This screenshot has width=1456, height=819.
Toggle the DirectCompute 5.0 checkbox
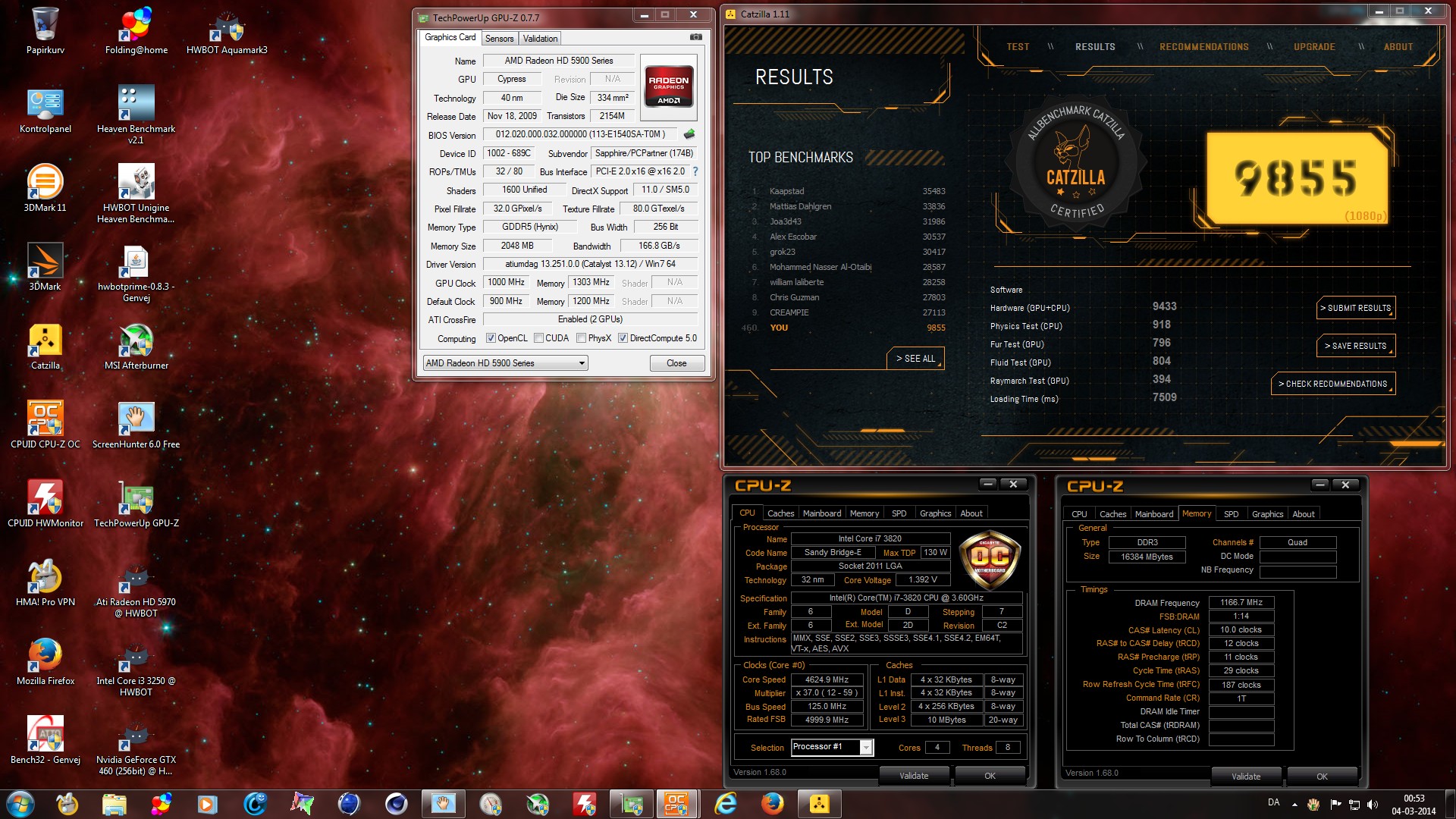point(623,338)
